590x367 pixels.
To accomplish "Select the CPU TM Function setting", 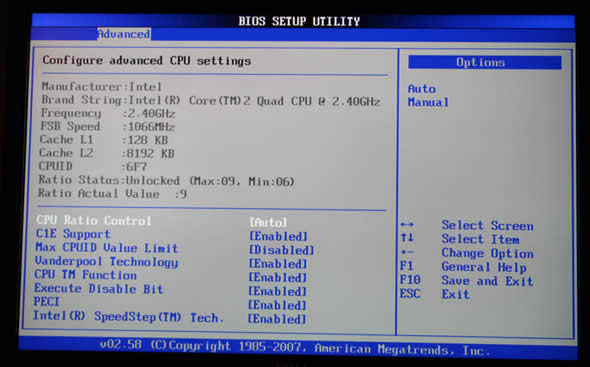I will (x=85, y=275).
